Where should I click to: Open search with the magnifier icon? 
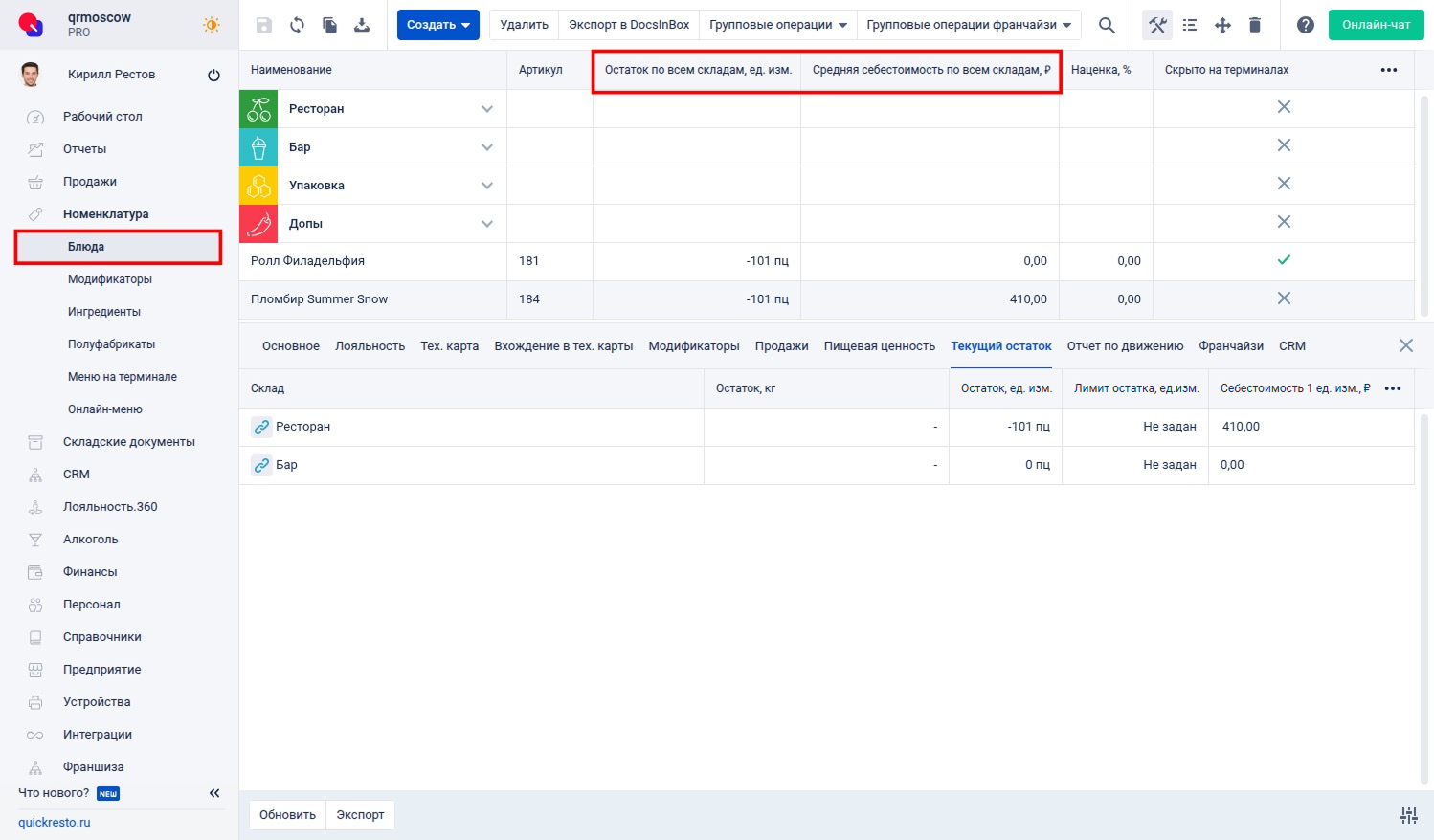tap(1107, 25)
